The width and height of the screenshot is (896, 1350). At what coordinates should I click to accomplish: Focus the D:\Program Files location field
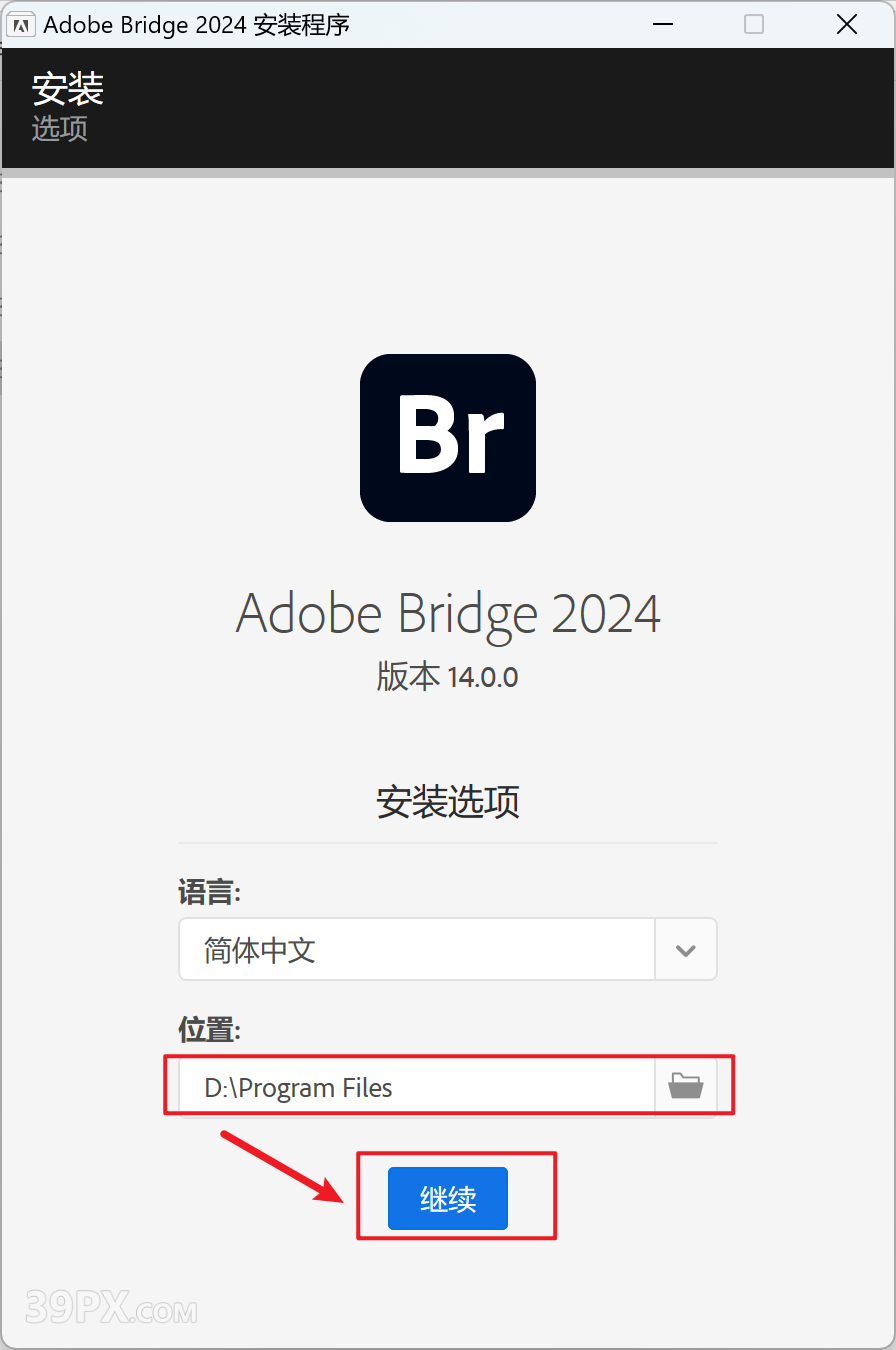click(417, 1086)
